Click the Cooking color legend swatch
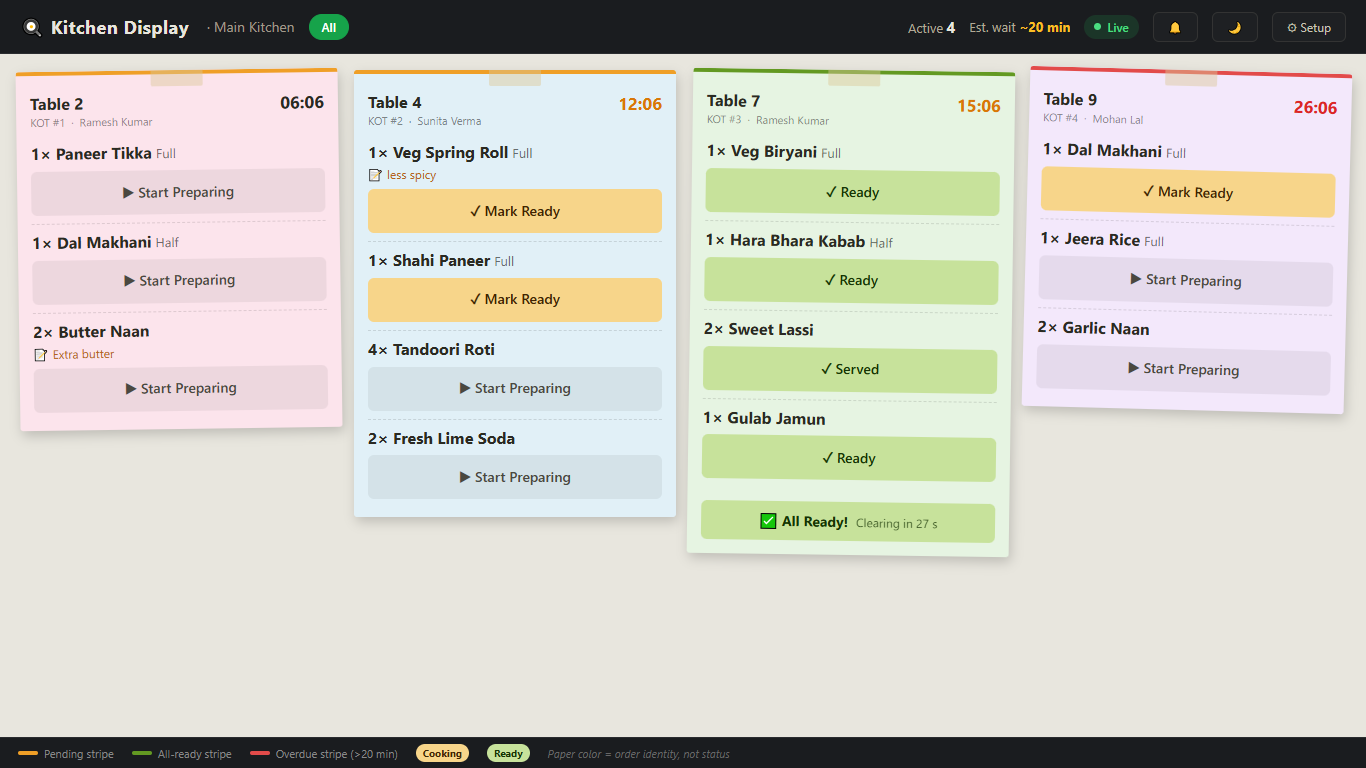 pyautogui.click(x=442, y=753)
